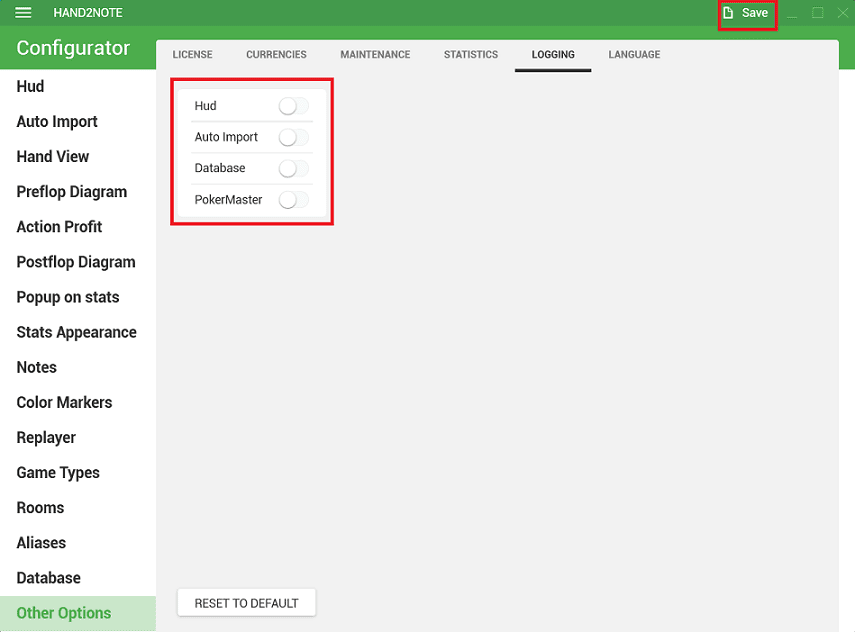855x632 pixels.
Task: Select the Logging tab
Action: tap(553, 55)
